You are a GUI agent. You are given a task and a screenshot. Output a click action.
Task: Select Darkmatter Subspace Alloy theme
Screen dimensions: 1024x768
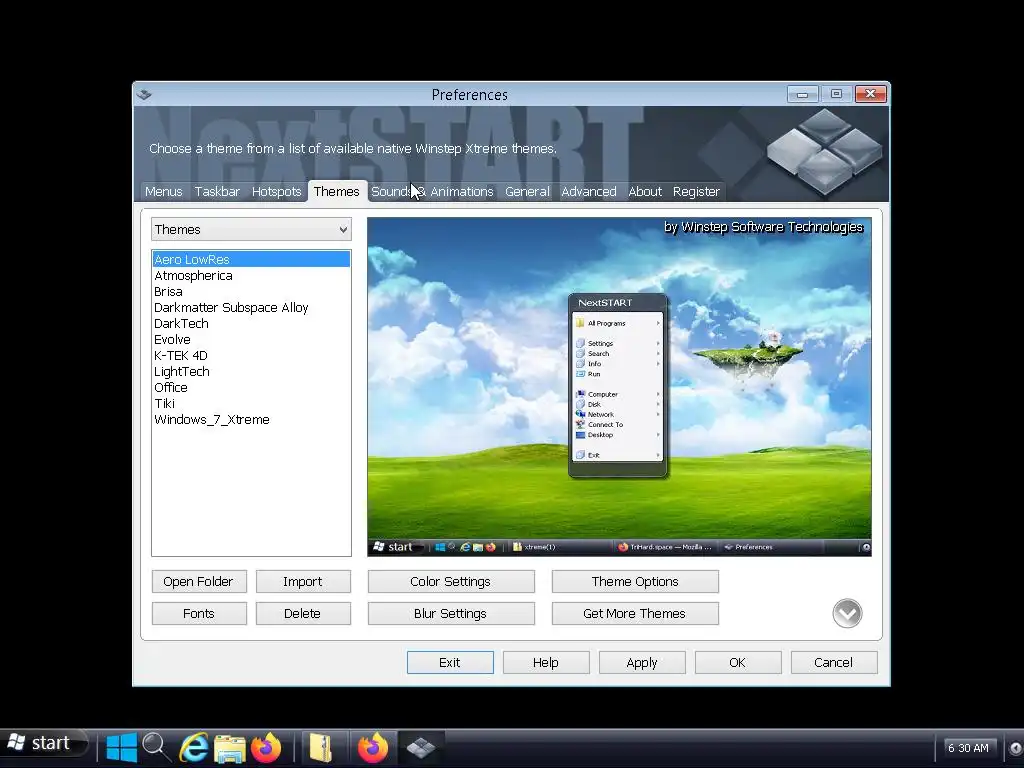[x=251, y=308]
